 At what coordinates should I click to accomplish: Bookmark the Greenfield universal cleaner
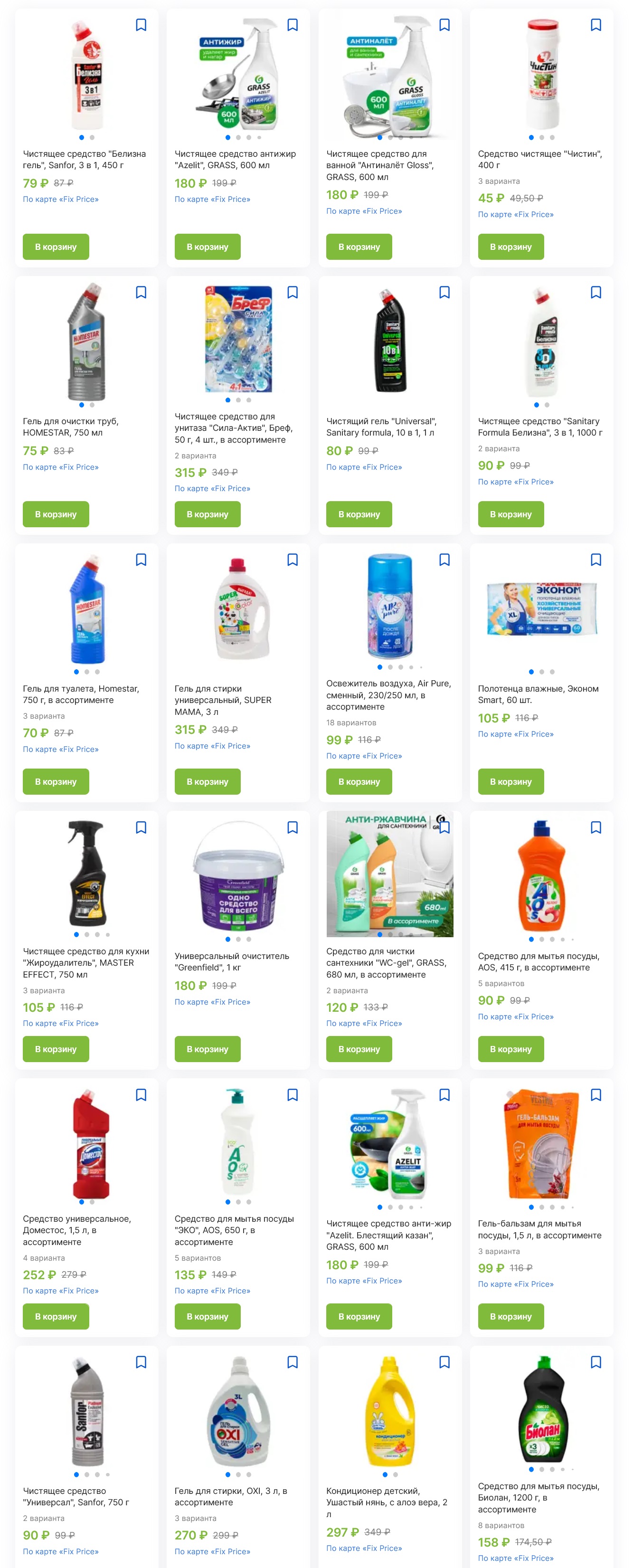coord(292,828)
